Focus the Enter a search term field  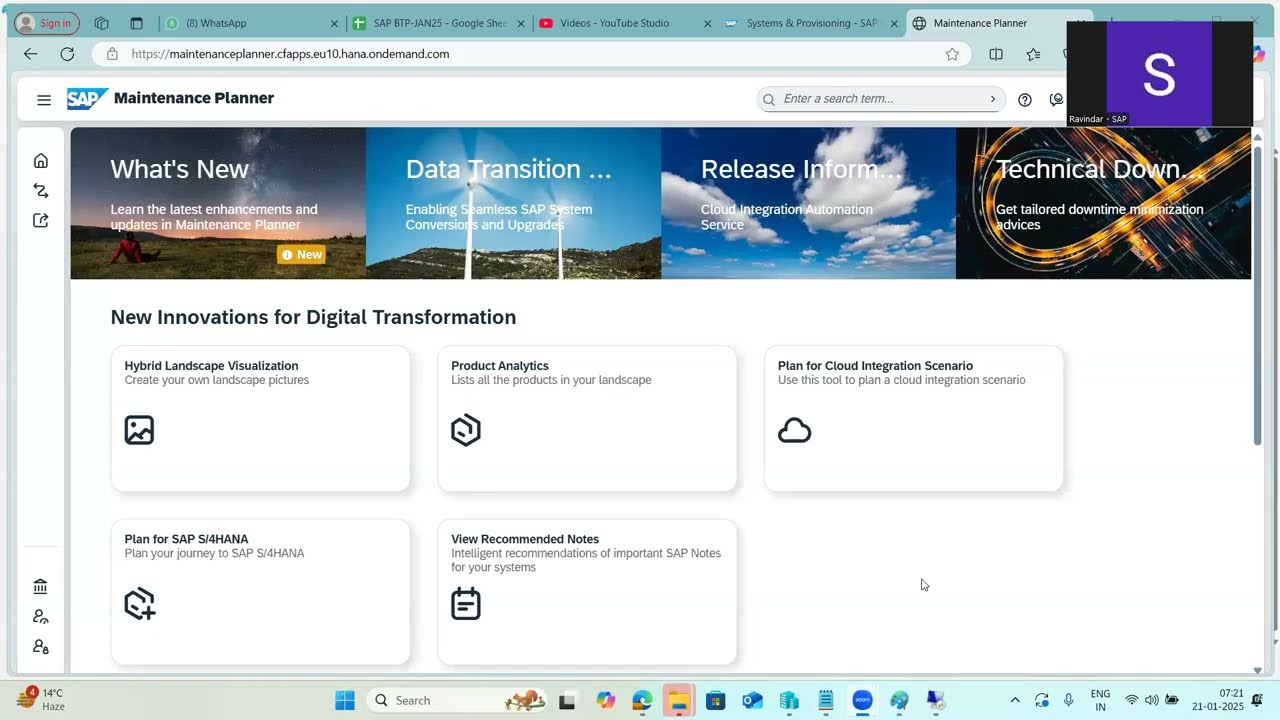pos(880,99)
